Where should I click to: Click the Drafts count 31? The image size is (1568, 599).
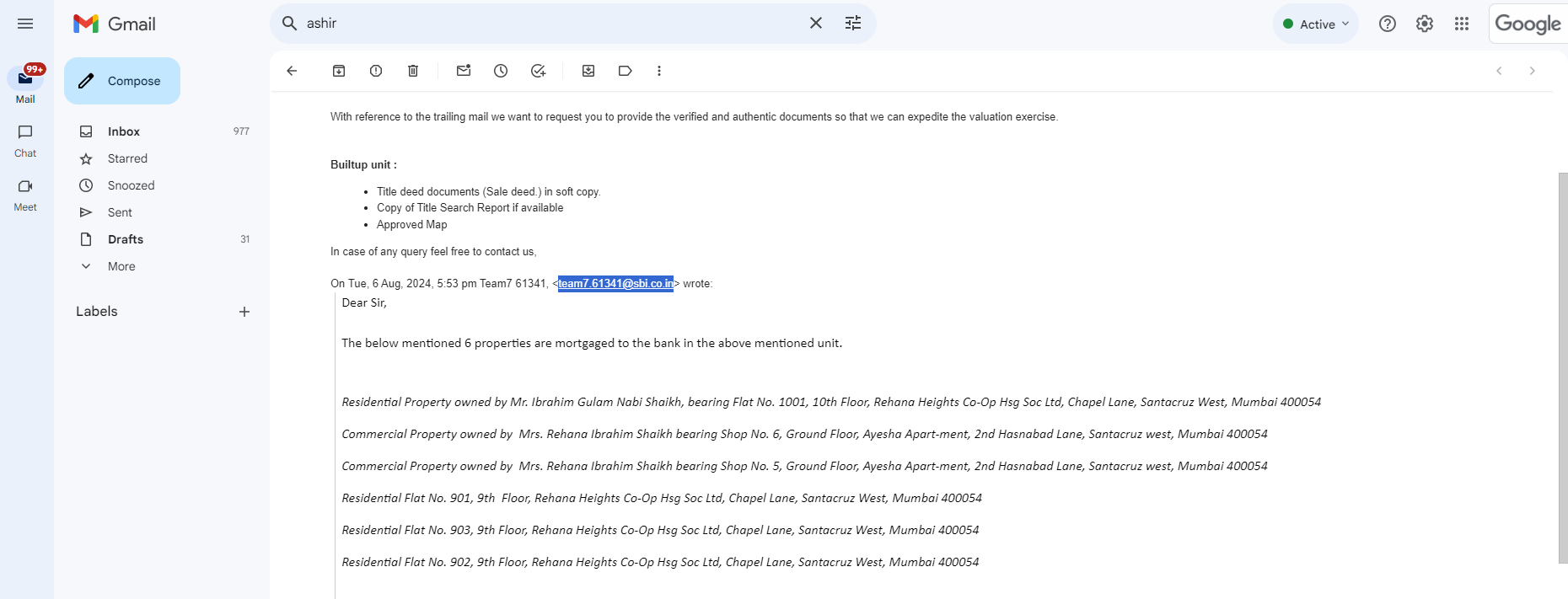click(x=244, y=239)
